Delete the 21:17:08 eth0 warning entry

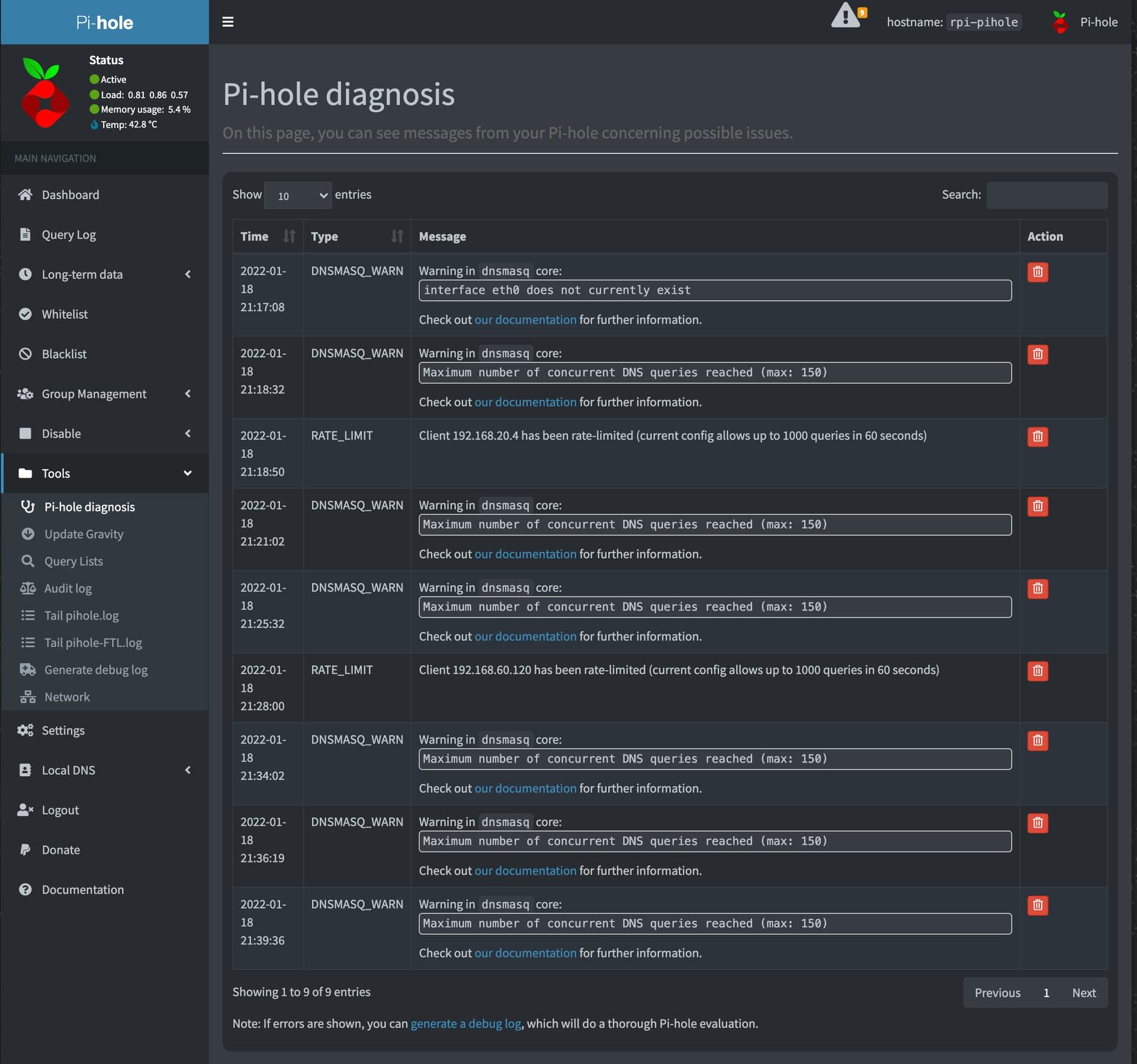click(x=1038, y=272)
